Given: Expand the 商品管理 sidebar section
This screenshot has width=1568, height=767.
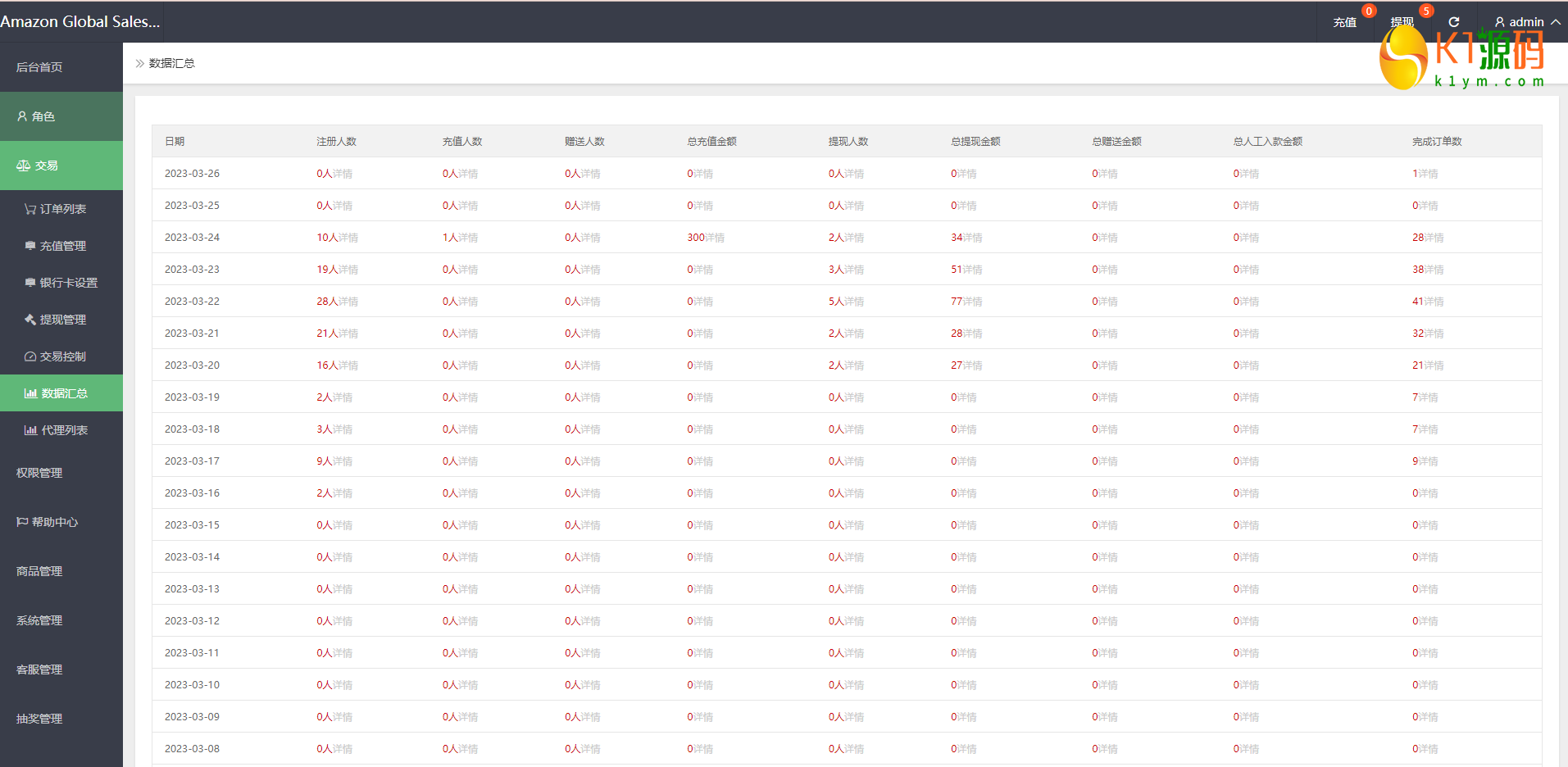Looking at the screenshot, I should tap(39, 571).
